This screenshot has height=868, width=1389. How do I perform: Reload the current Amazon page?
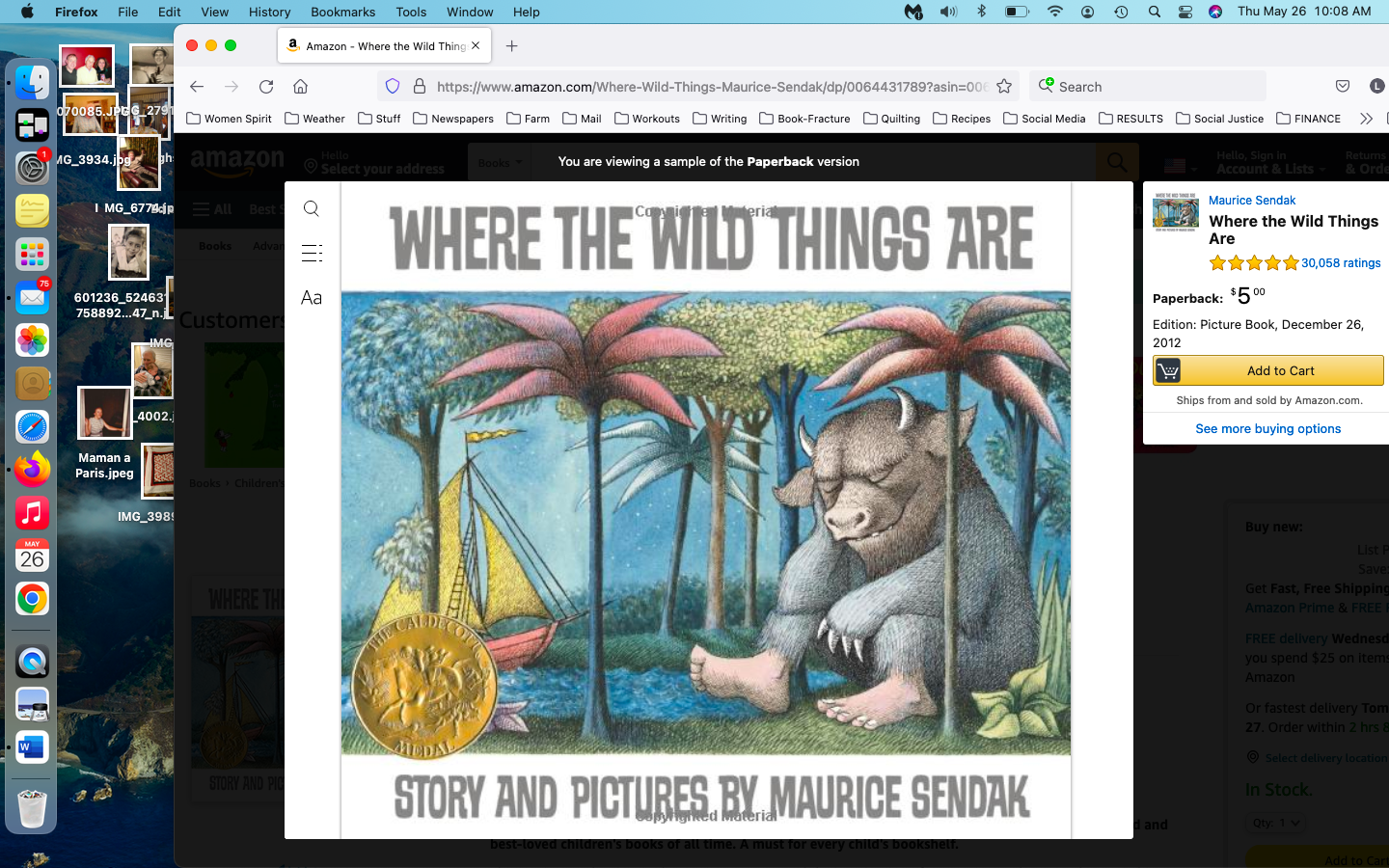(x=266, y=86)
